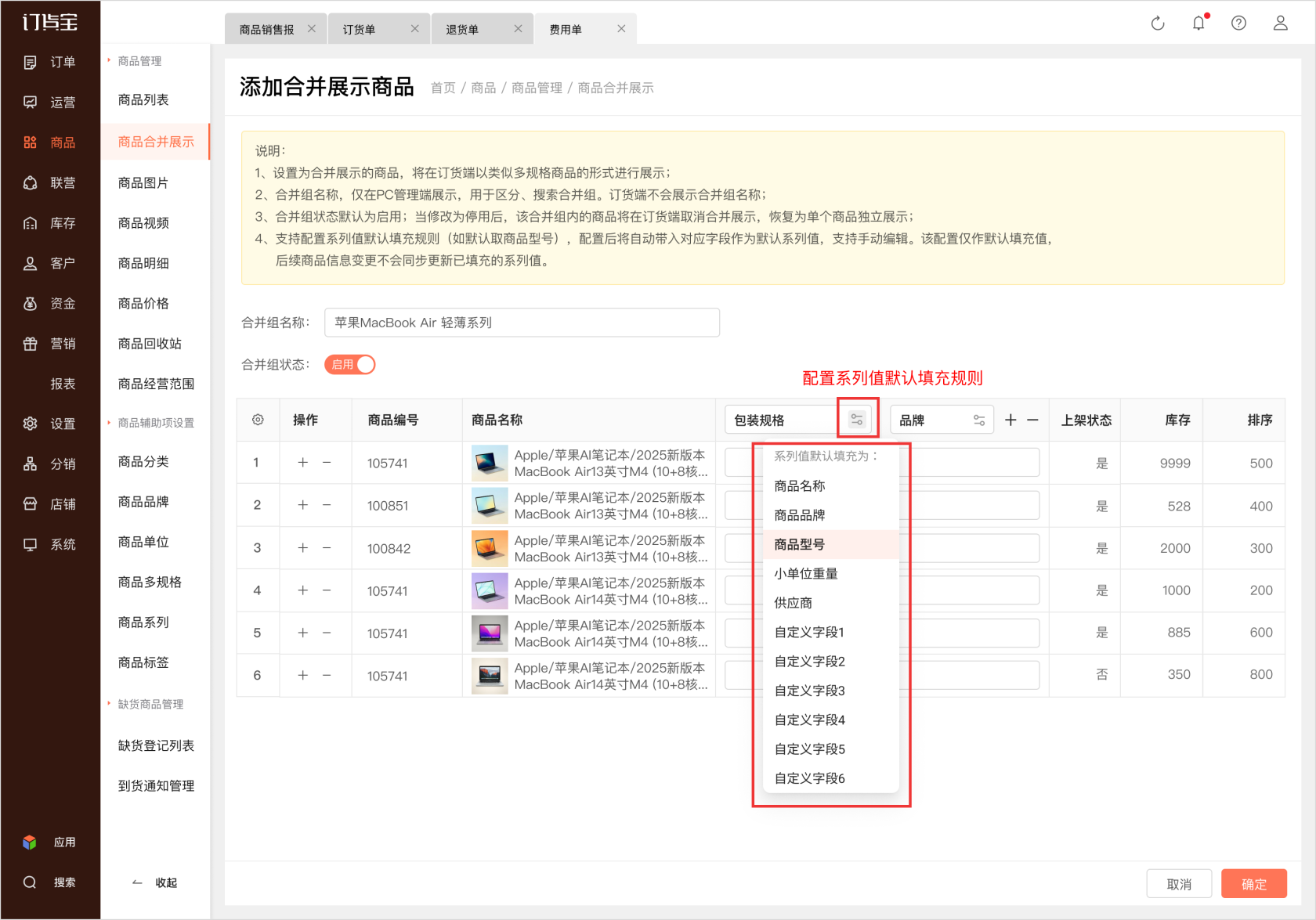Image resolution: width=1316 pixels, height=920 pixels.
Task: Select 商品品牌 as default fill value
Action: [831, 515]
